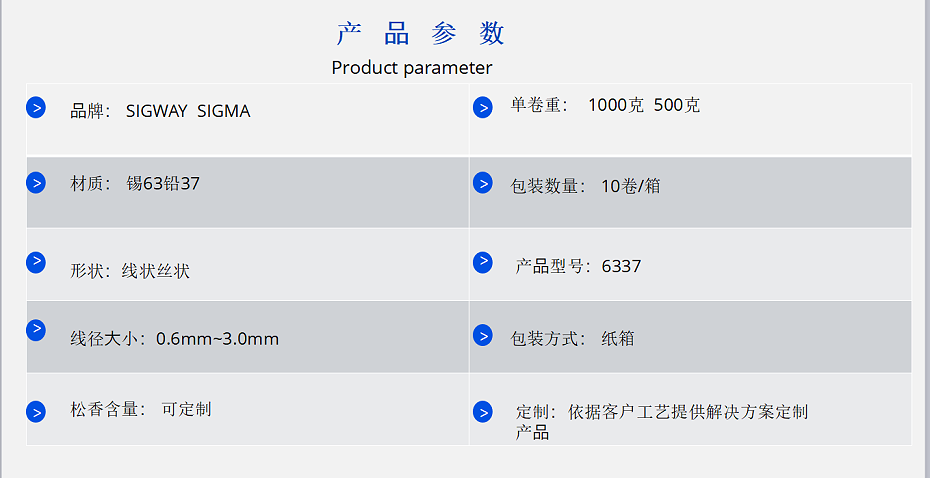Click the arrow icon next to 定制 description
930x478 pixels.
click(482, 412)
